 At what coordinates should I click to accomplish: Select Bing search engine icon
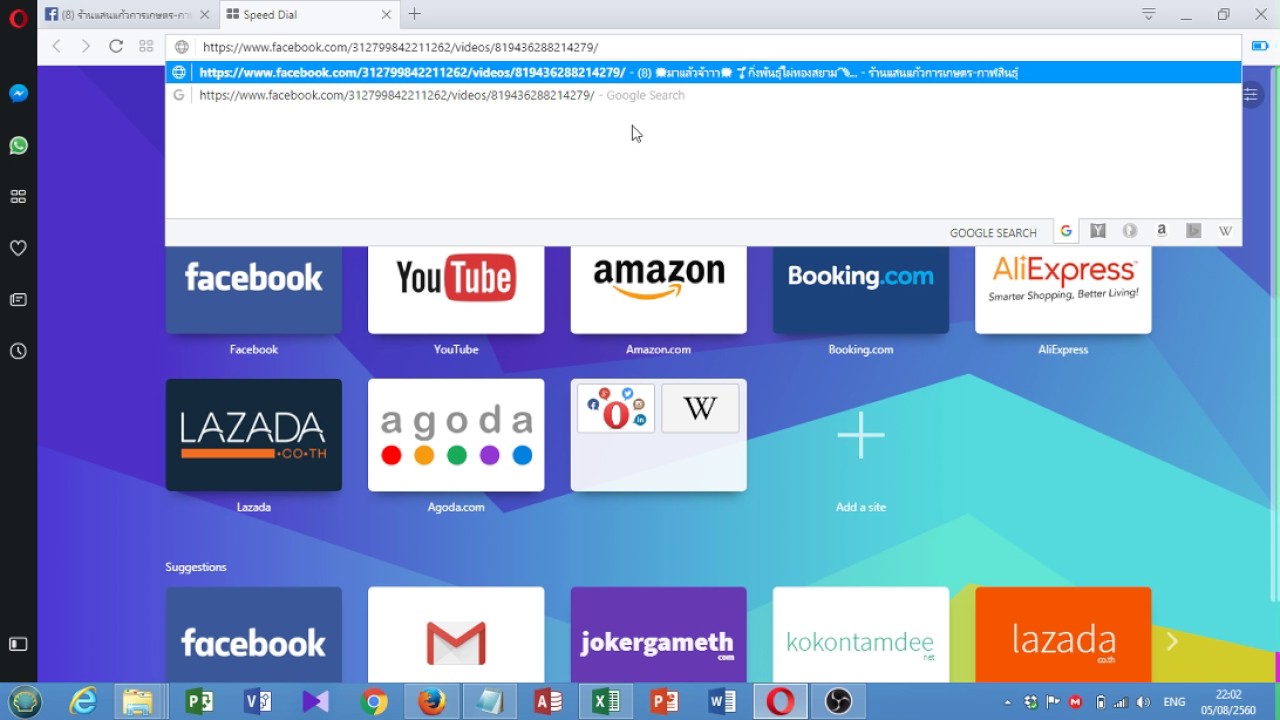click(1193, 231)
